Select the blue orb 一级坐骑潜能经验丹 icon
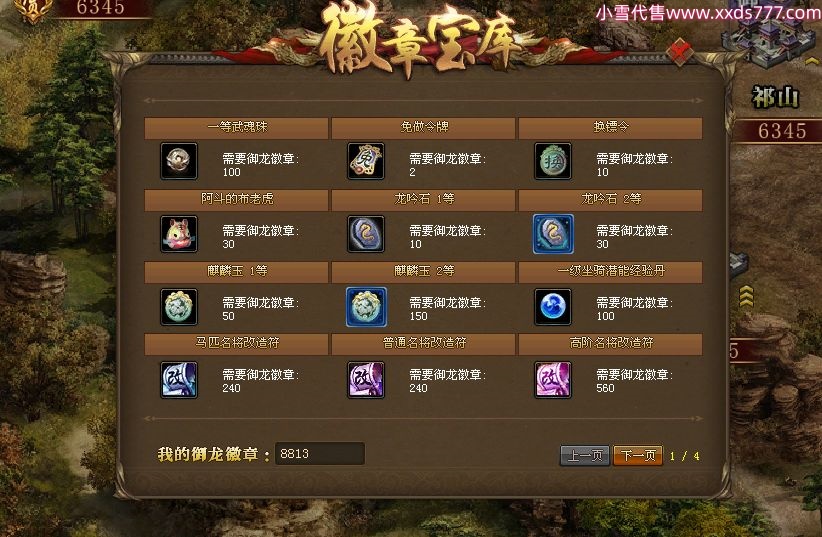 click(x=553, y=307)
